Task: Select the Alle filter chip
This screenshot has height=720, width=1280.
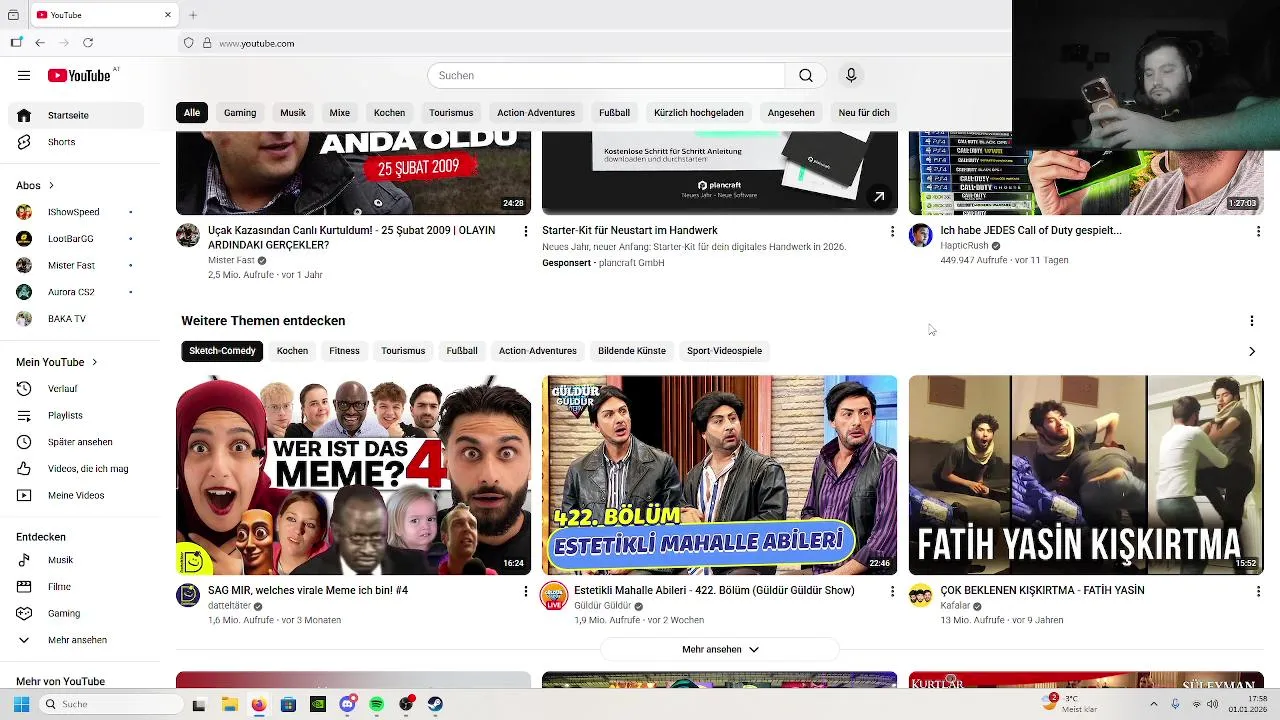Action: (x=192, y=113)
